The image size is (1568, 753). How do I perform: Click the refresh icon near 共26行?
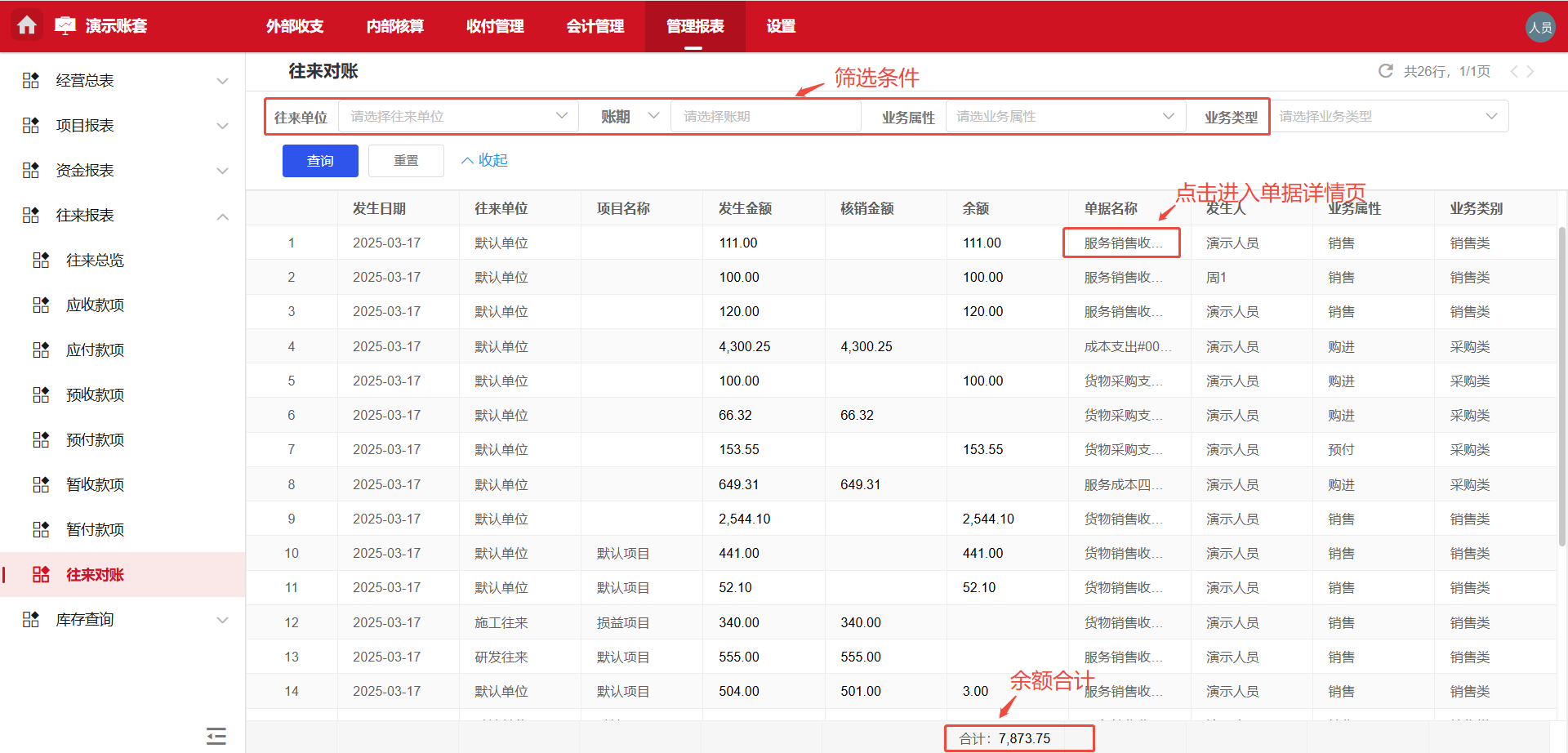click(1386, 71)
